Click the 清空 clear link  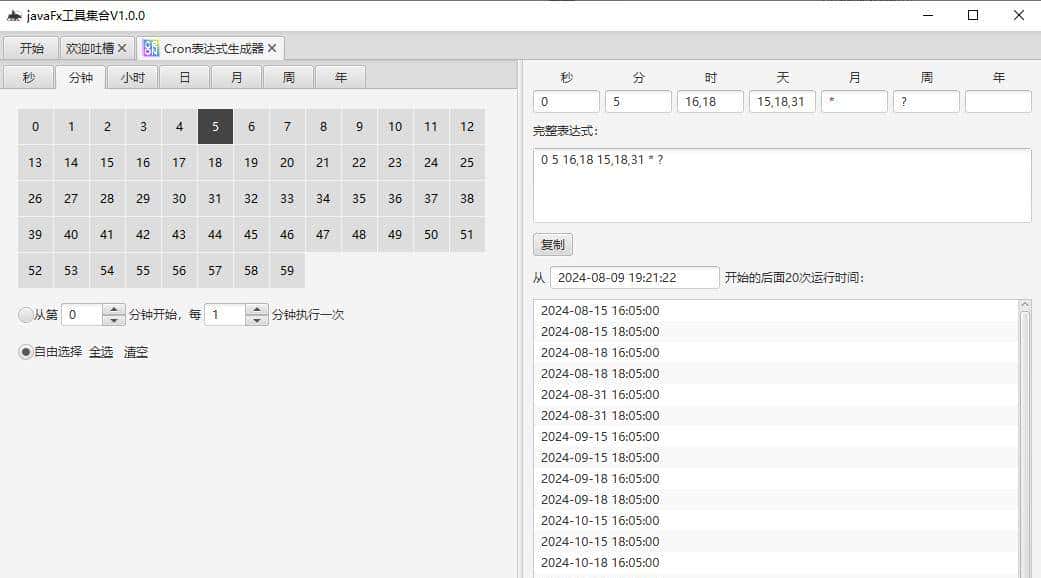(135, 352)
